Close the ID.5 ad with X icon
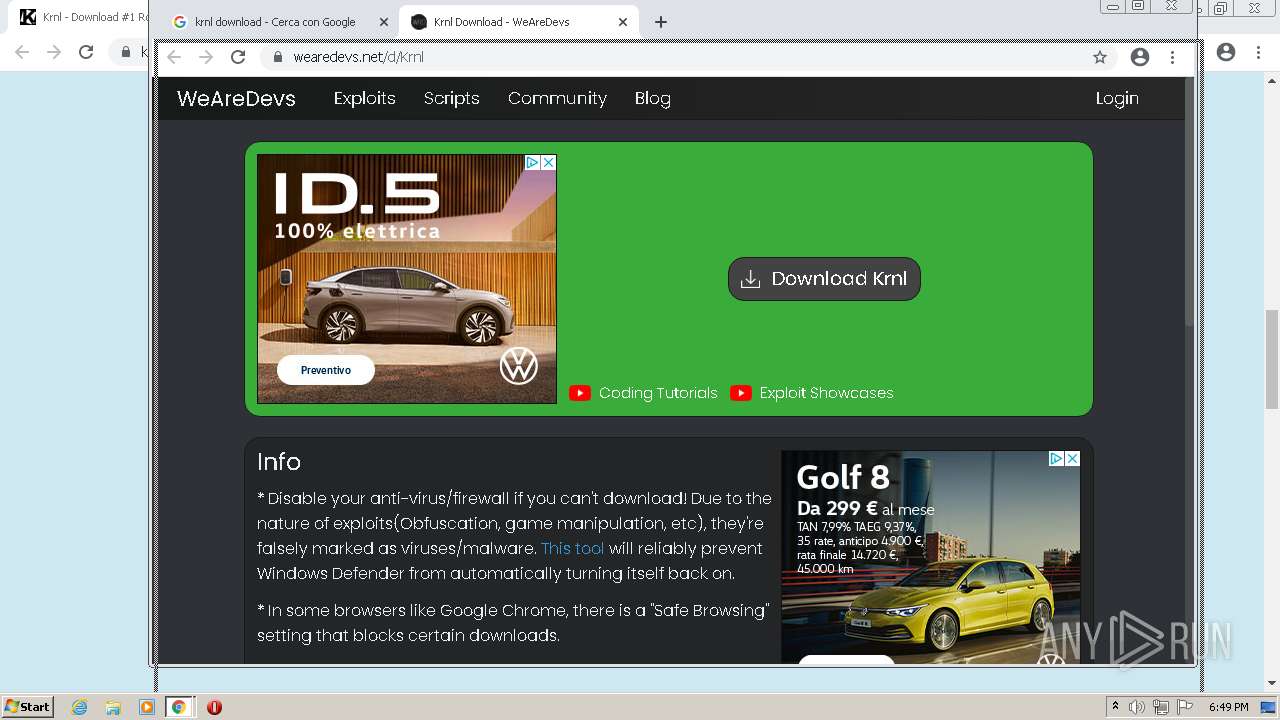Image resolution: width=1280 pixels, height=720 pixels. pos(548,162)
